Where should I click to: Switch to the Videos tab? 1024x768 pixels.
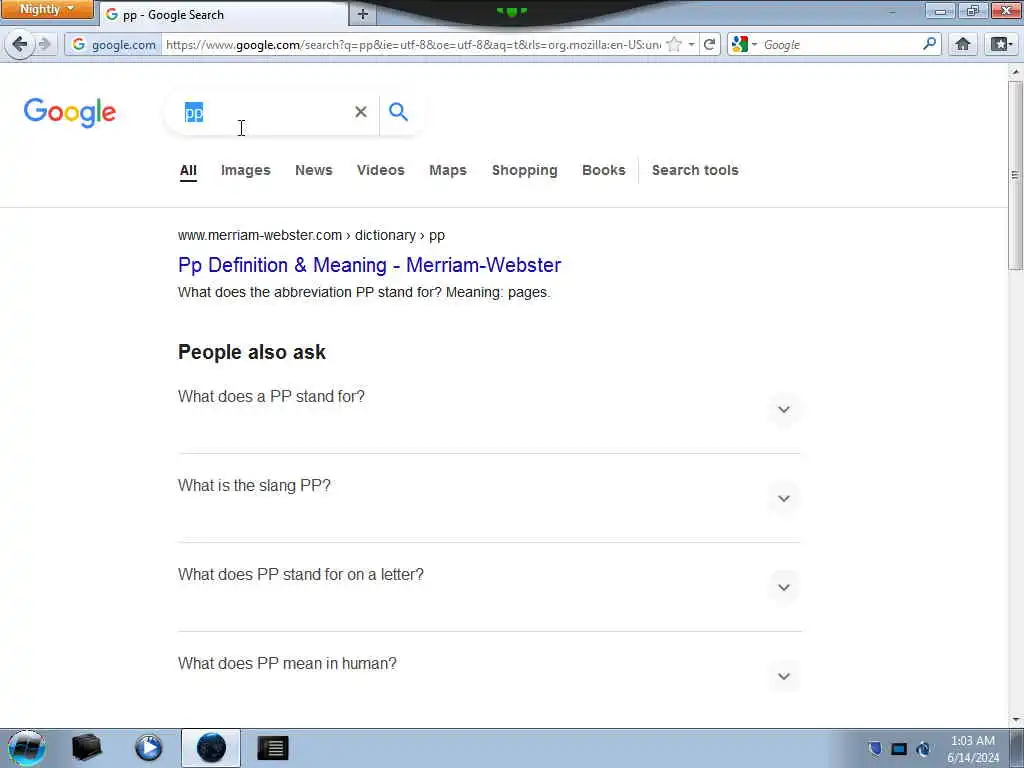coord(381,170)
